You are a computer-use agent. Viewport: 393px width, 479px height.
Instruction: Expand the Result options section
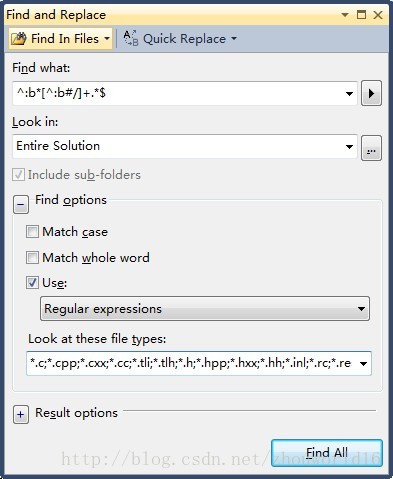click(21, 415)
